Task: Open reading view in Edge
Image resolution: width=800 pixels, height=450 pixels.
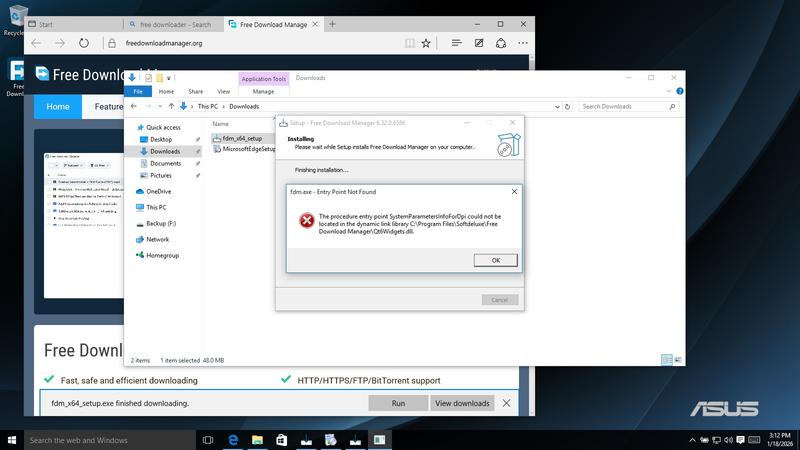Action: pyautogui.click(x=410, y=43)
